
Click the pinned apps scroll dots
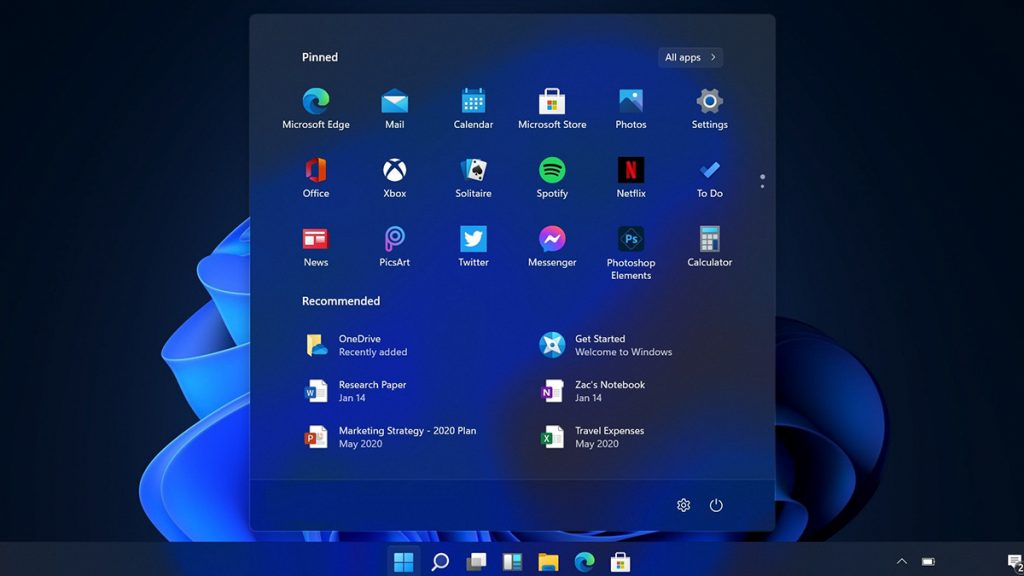point(761,179)
